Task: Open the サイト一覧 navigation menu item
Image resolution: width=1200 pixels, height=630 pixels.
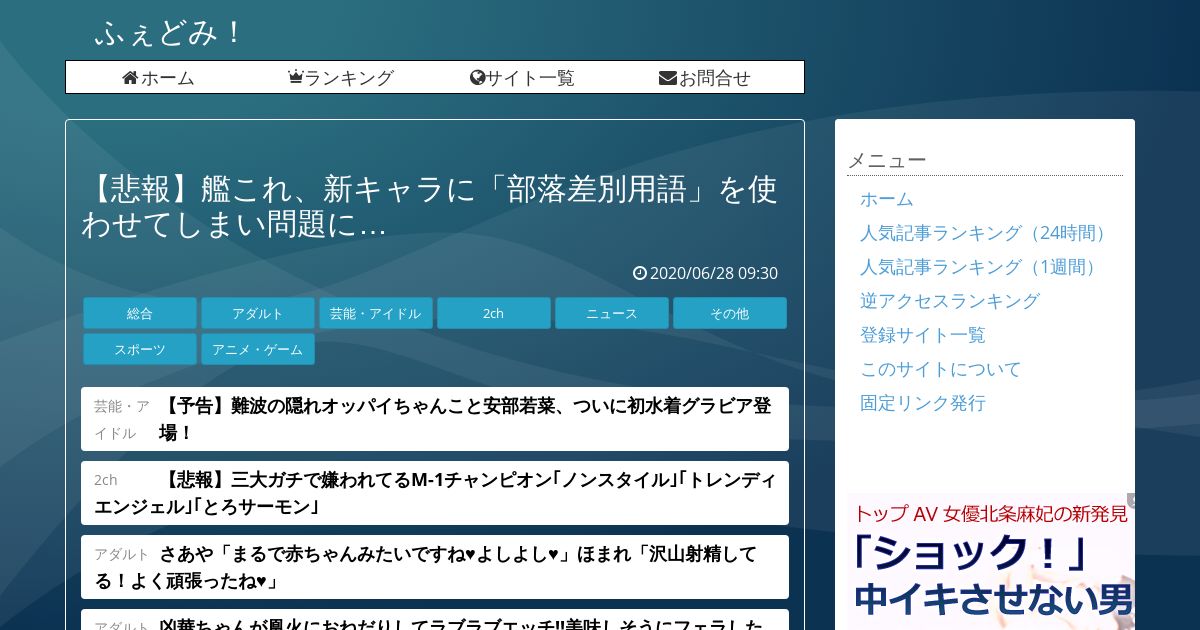Action: (x=522, y=77)
